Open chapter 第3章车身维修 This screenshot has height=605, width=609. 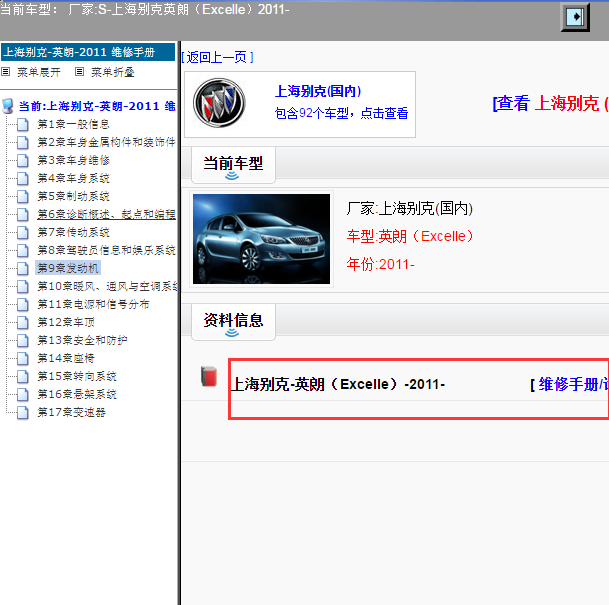[73, 160]
